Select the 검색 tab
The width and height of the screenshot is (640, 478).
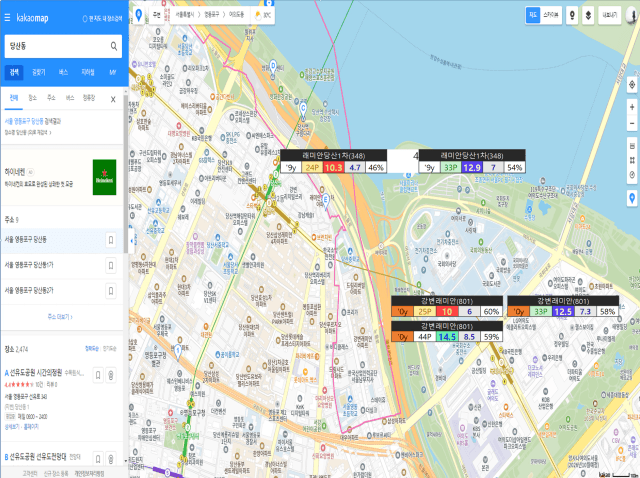coord(14,72)
